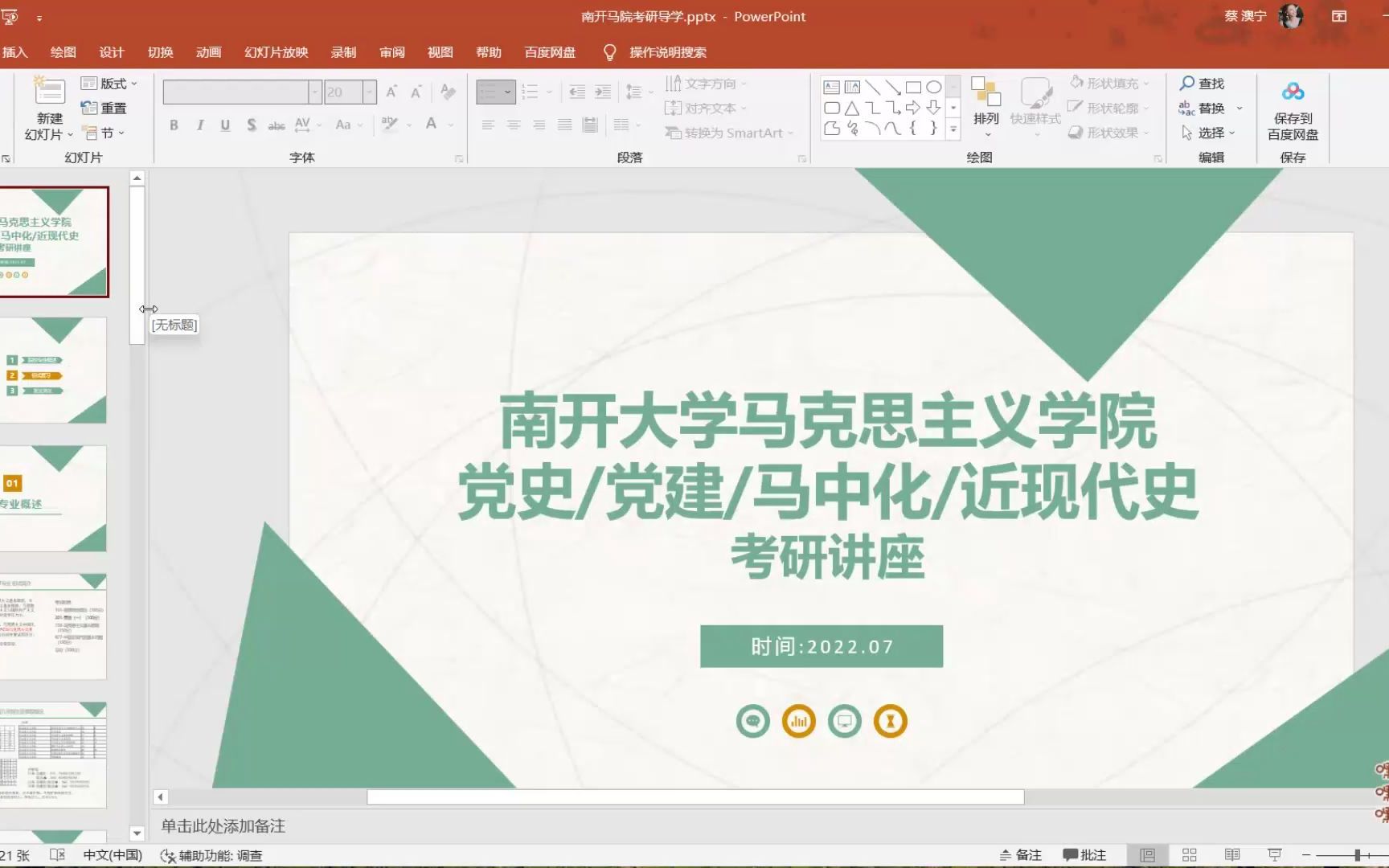Toggle Bold formatting
Screen dimensions: 1389x868
click(x=174, y=125)
